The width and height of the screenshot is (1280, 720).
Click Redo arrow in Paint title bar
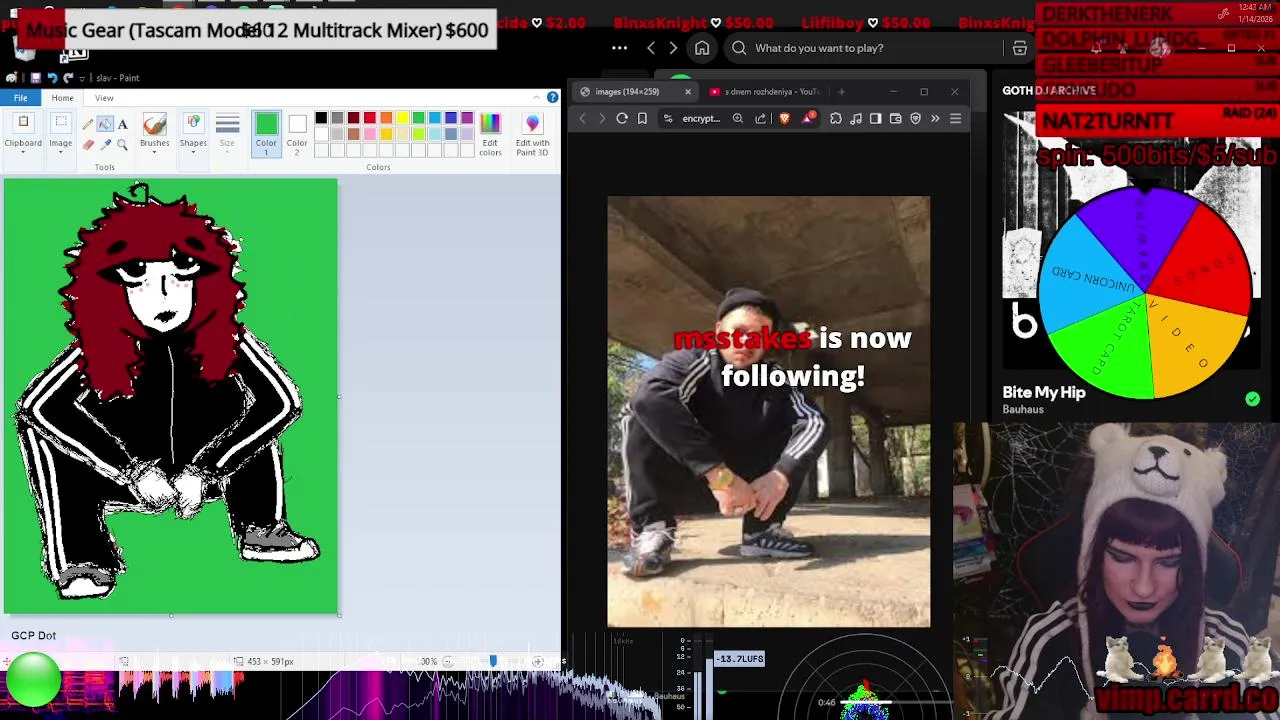pos(68,78)
